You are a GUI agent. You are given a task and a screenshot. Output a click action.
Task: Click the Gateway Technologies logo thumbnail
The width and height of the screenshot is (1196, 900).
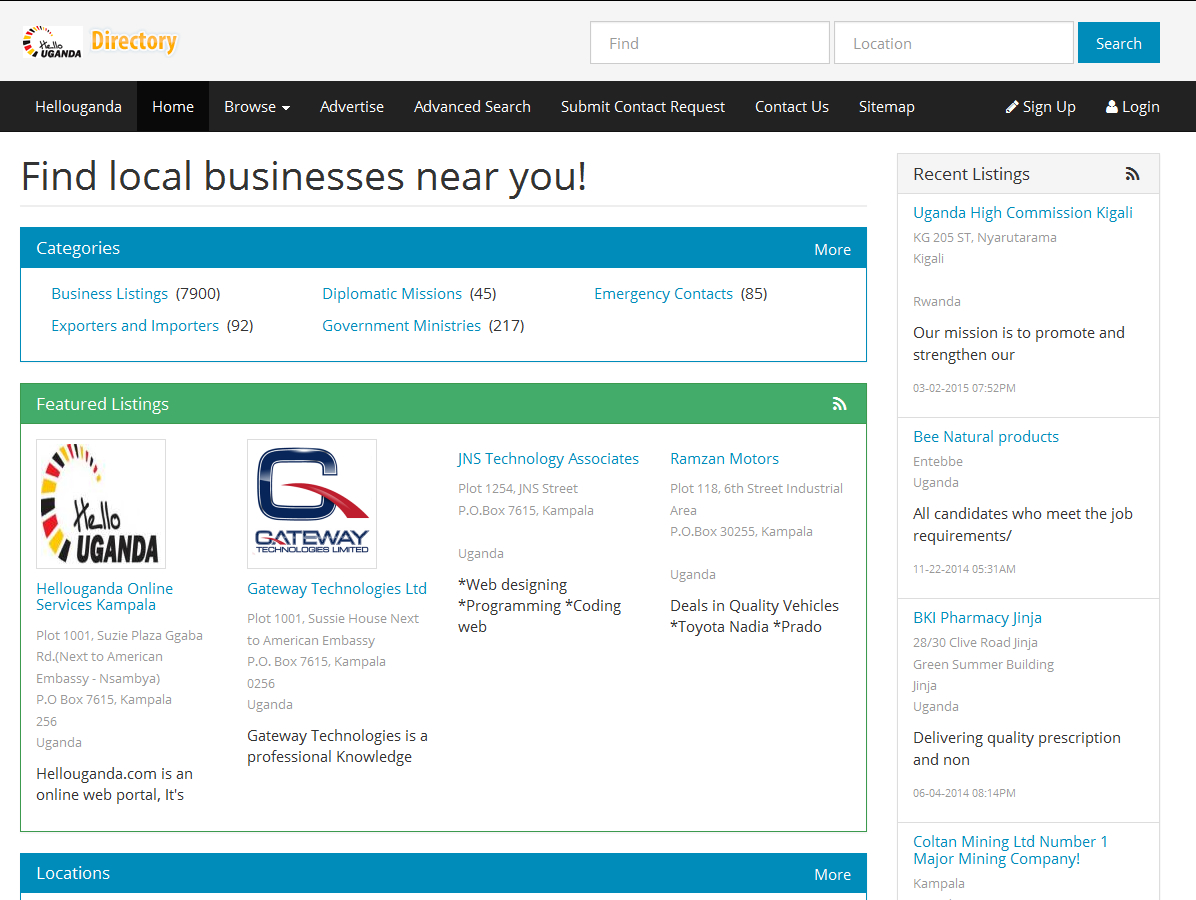click(312, 504)
